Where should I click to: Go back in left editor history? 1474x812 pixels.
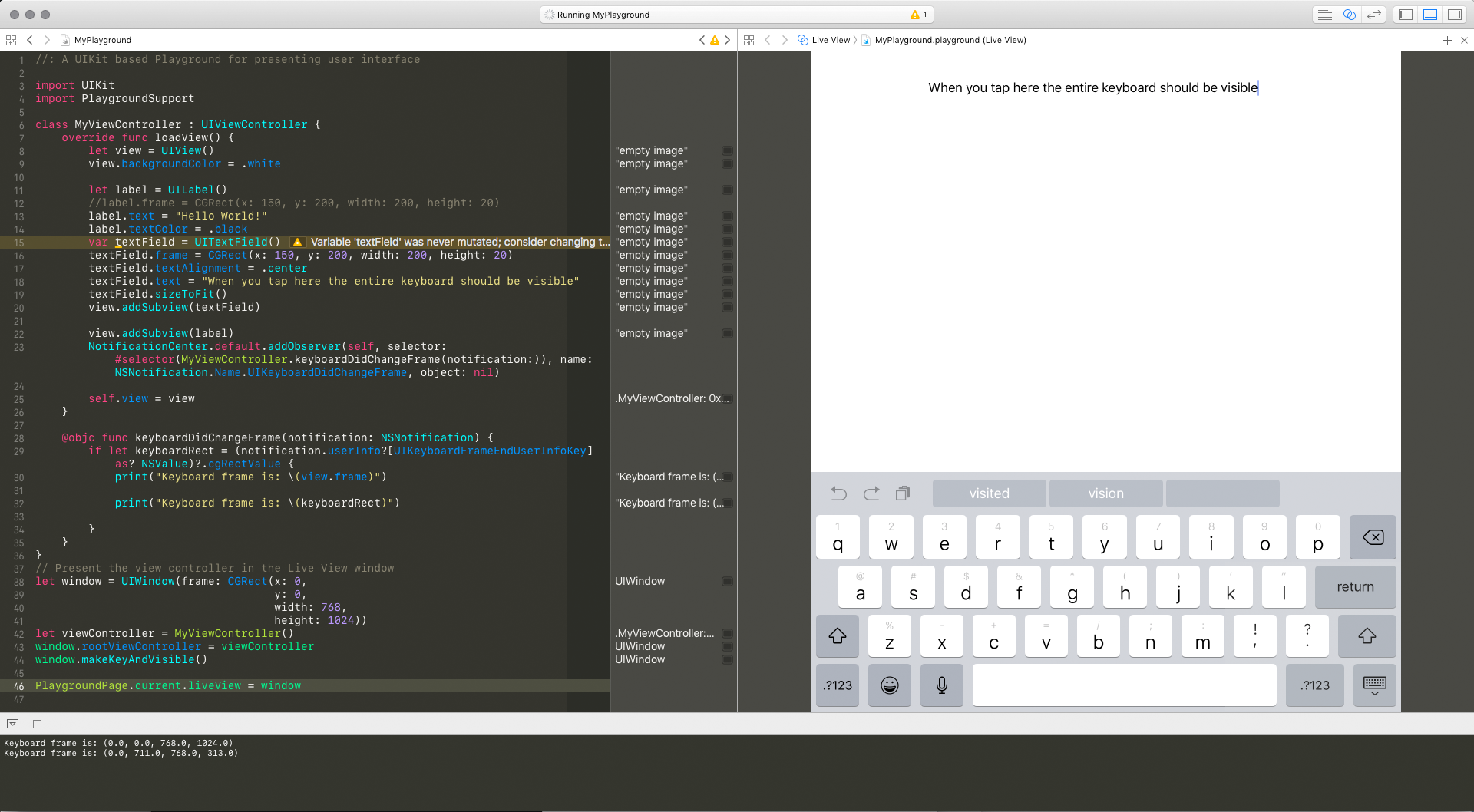coord(30,40)
